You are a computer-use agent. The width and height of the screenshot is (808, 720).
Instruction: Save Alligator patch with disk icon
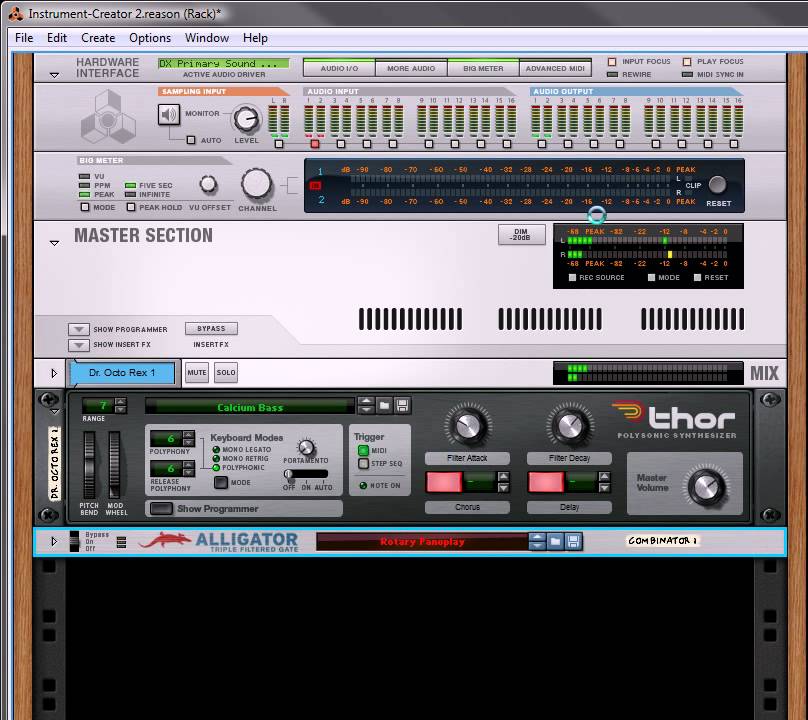pos(573,541)
